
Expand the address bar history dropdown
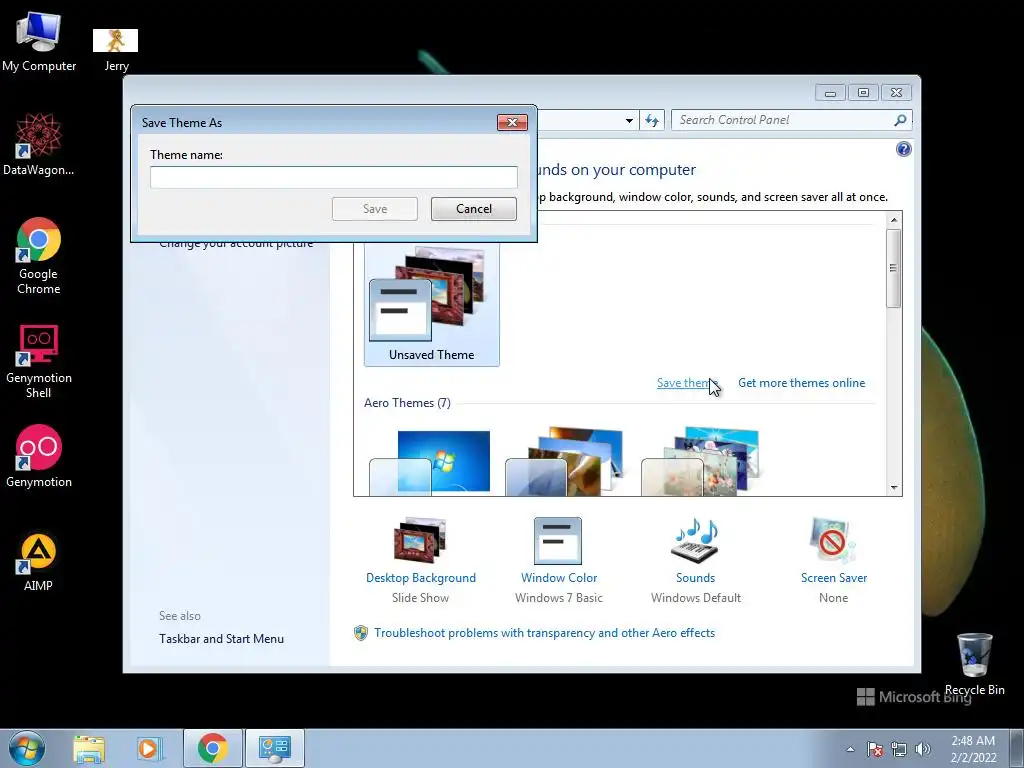(629, 120)
